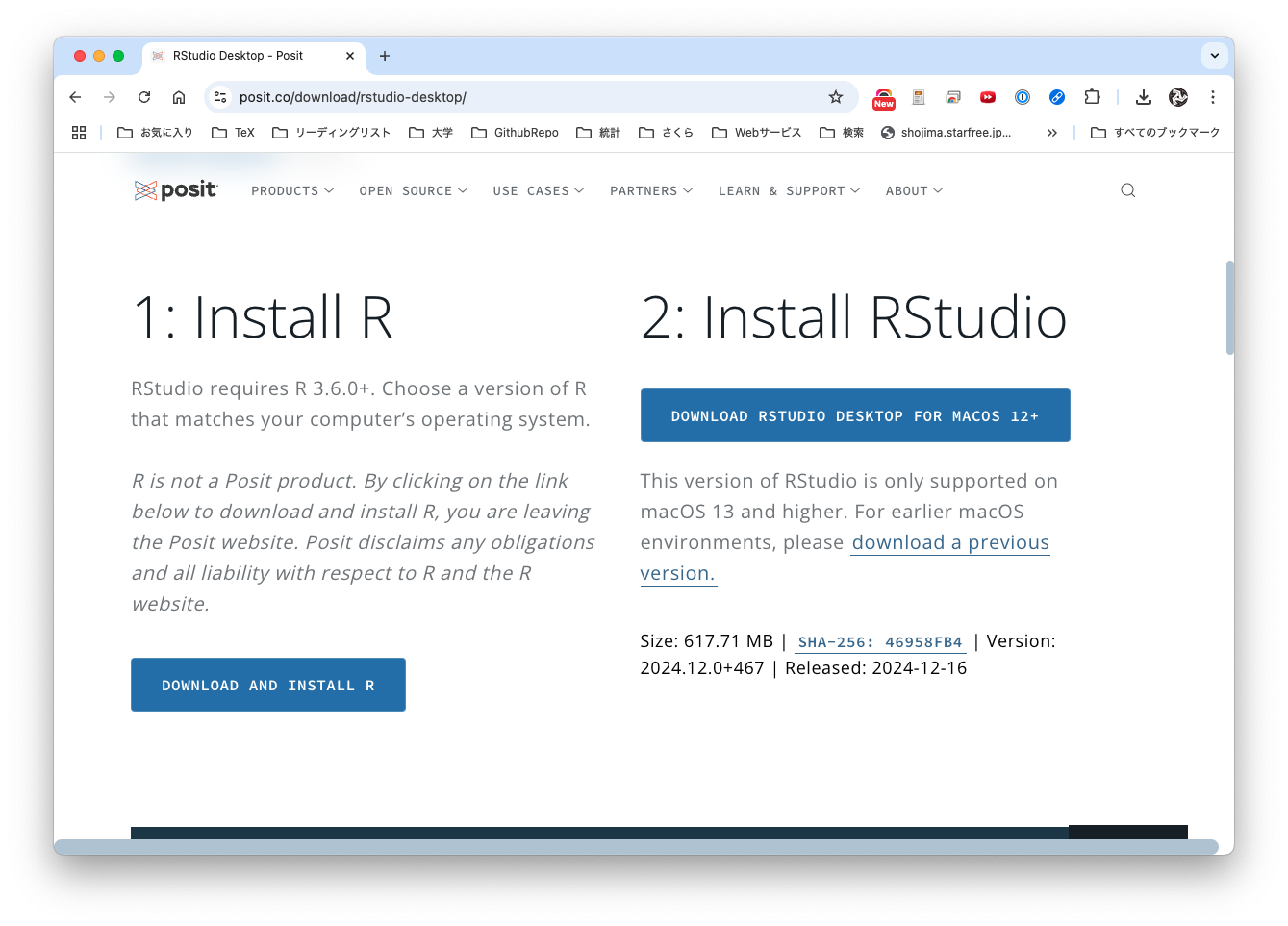Open the SHA-256 checksum link
1288x926 pixels.
click(879, 642)
